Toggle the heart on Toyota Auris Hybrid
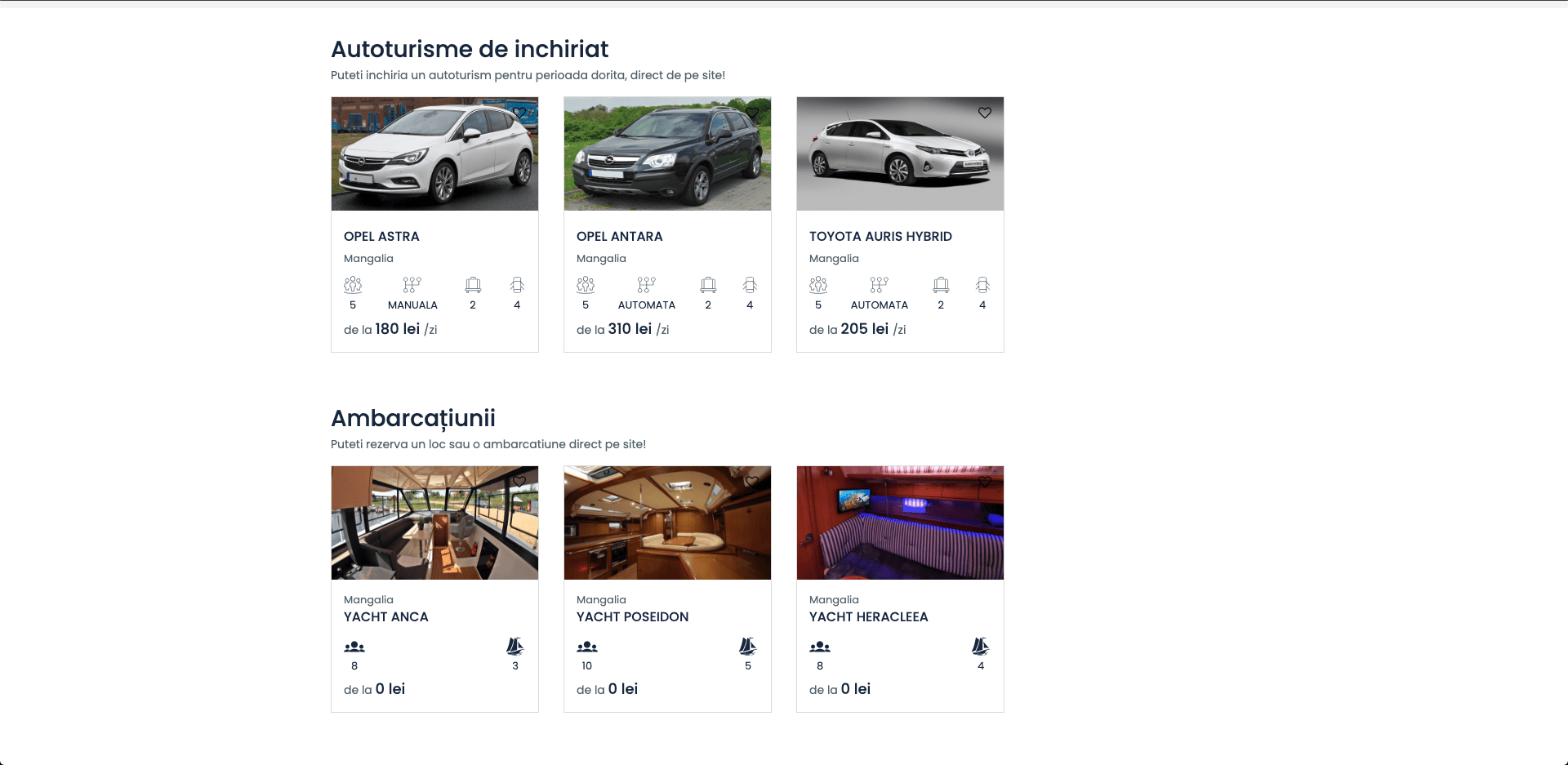Image resolution: width=1568 pixels, height=765 pixels. pos(985,113)
